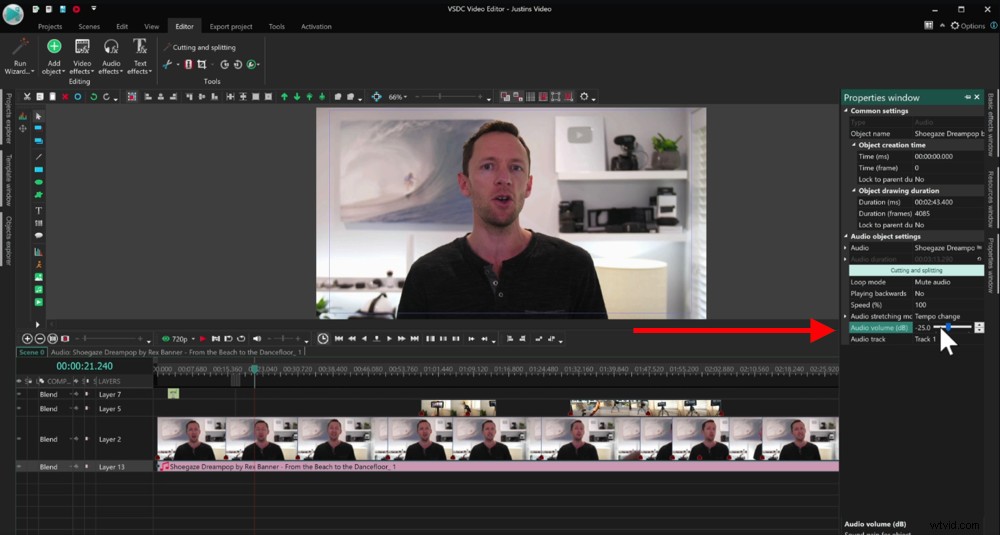Select the line drawing tool in left toolbar
Viewport: 1000px width, 535px height.
pyautogui.click(x=38, y=156)
